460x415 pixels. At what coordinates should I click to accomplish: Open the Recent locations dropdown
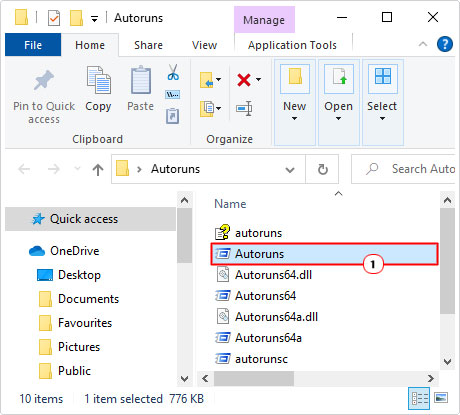[77, 168]
